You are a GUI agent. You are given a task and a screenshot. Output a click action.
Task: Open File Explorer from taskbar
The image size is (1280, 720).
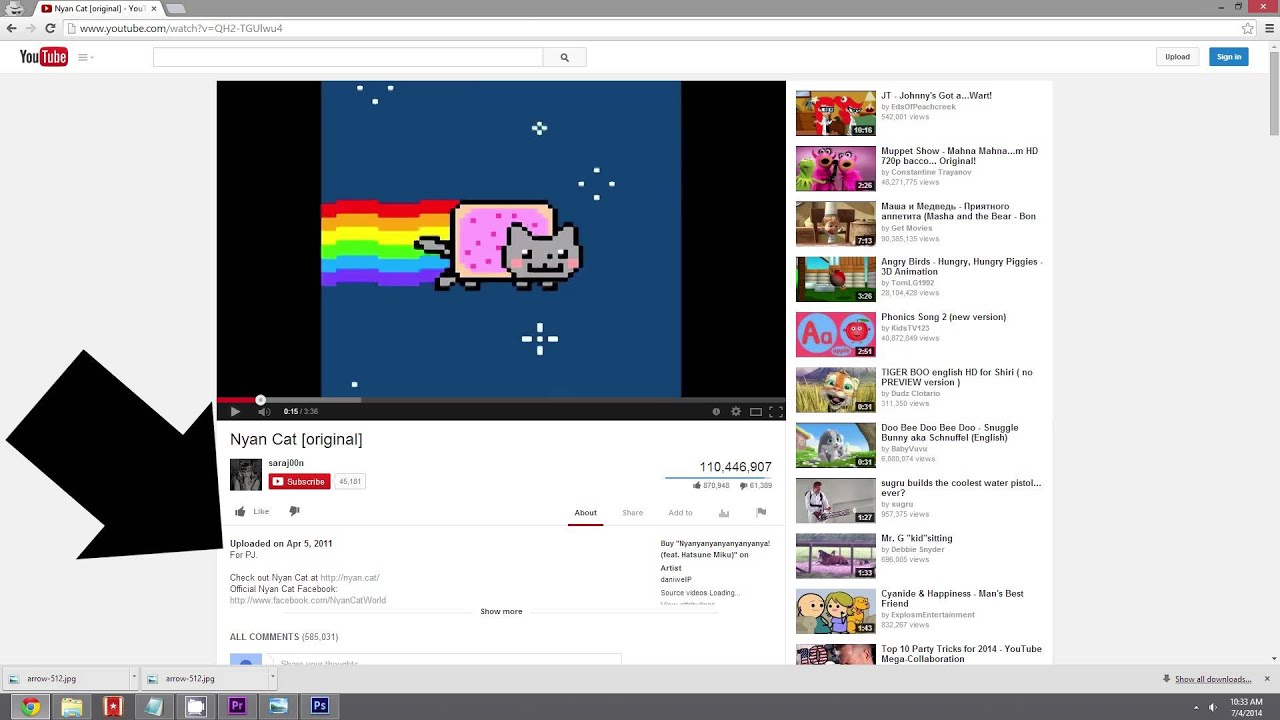(72, 706)
